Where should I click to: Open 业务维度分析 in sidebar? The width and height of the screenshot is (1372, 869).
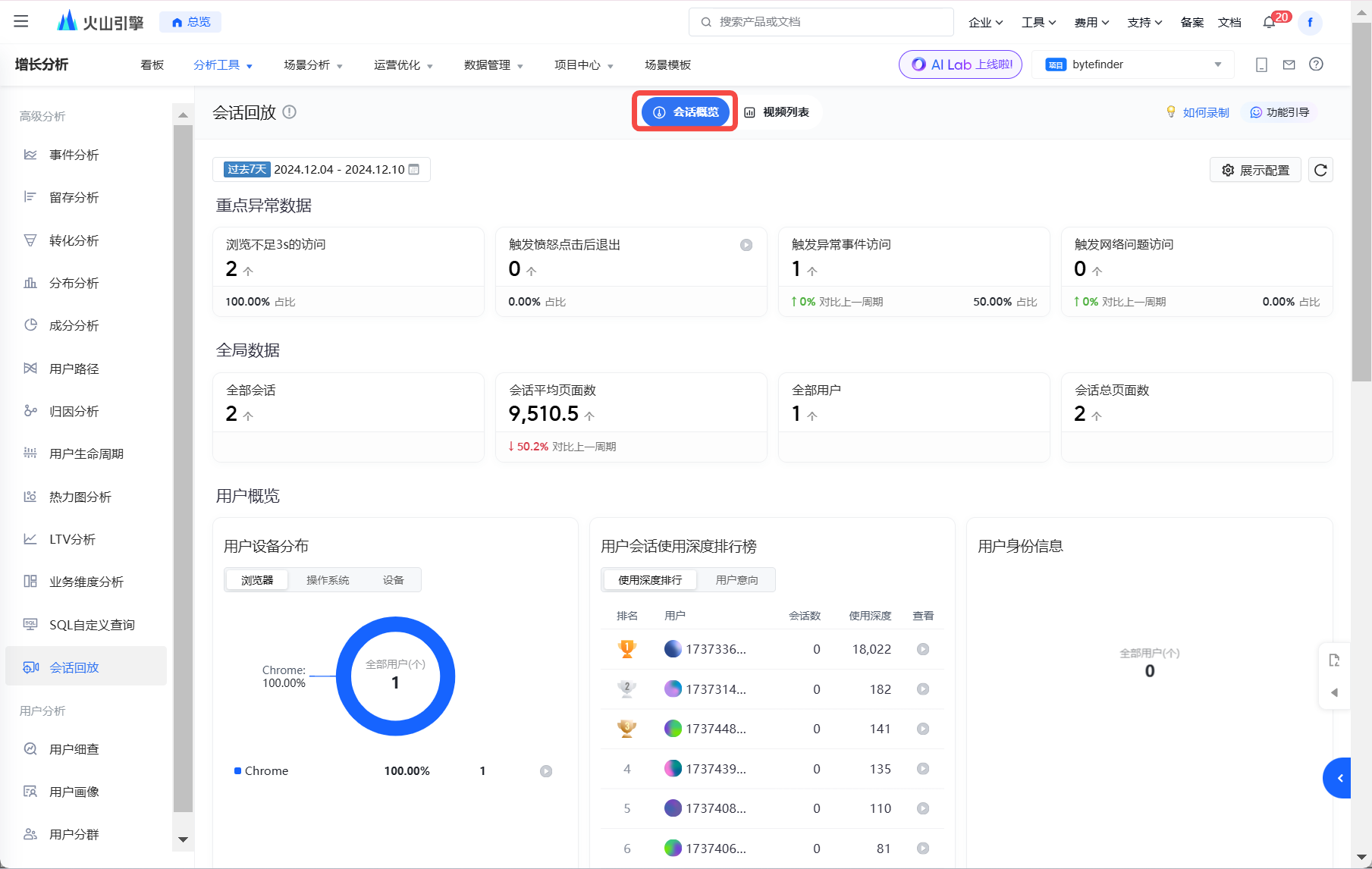[86, 582]
